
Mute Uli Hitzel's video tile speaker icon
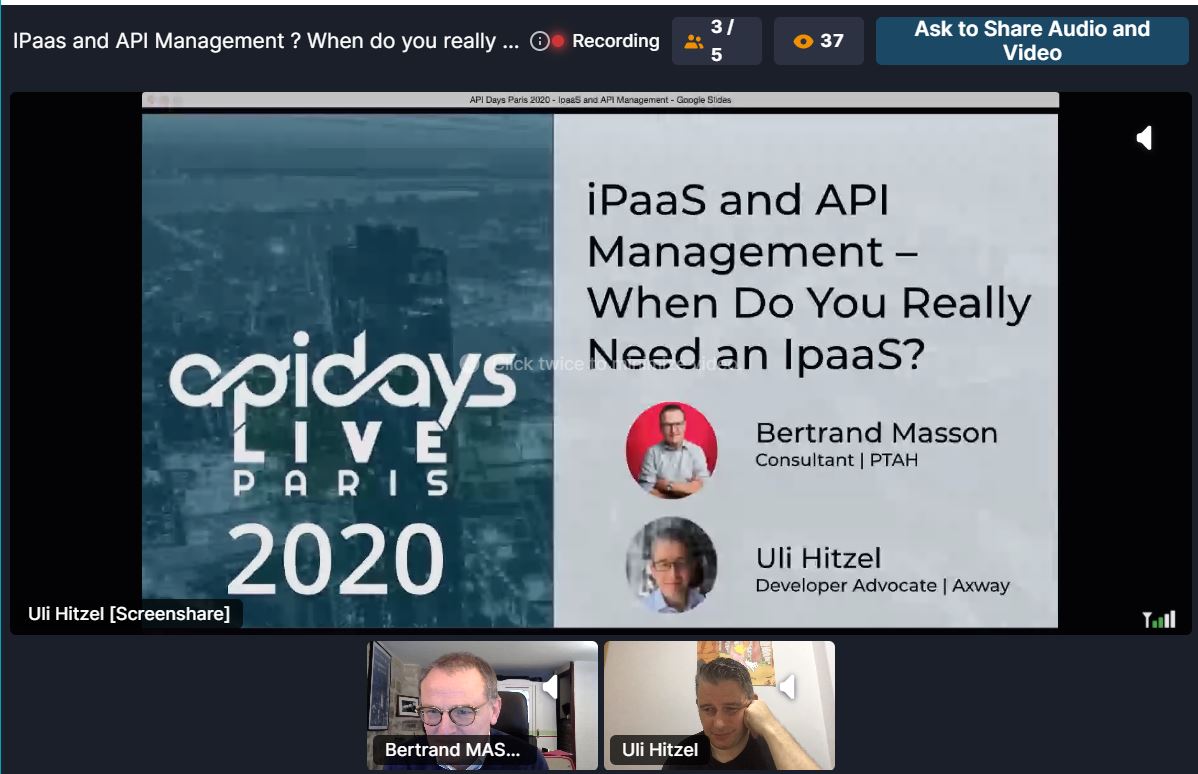pyautogui.click(x=787, y=688)
